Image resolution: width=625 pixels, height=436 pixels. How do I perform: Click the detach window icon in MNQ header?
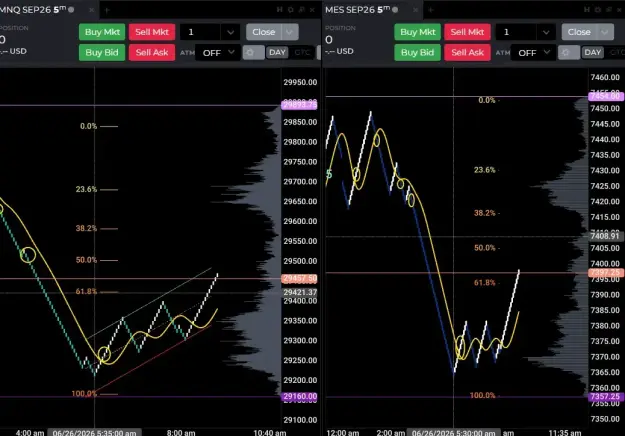pos(302,10)
